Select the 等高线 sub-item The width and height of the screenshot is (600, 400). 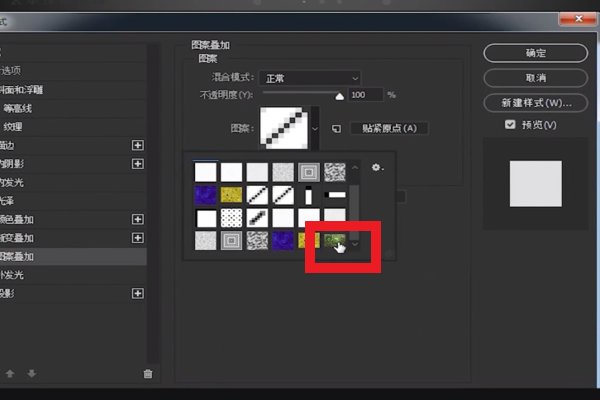[73, 108]
